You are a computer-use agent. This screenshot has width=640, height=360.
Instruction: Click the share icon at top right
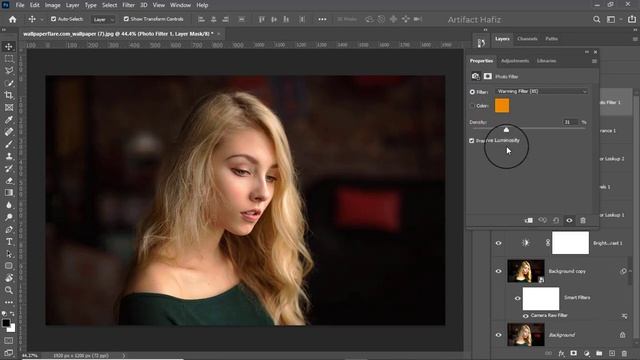[x=632, y=19]
